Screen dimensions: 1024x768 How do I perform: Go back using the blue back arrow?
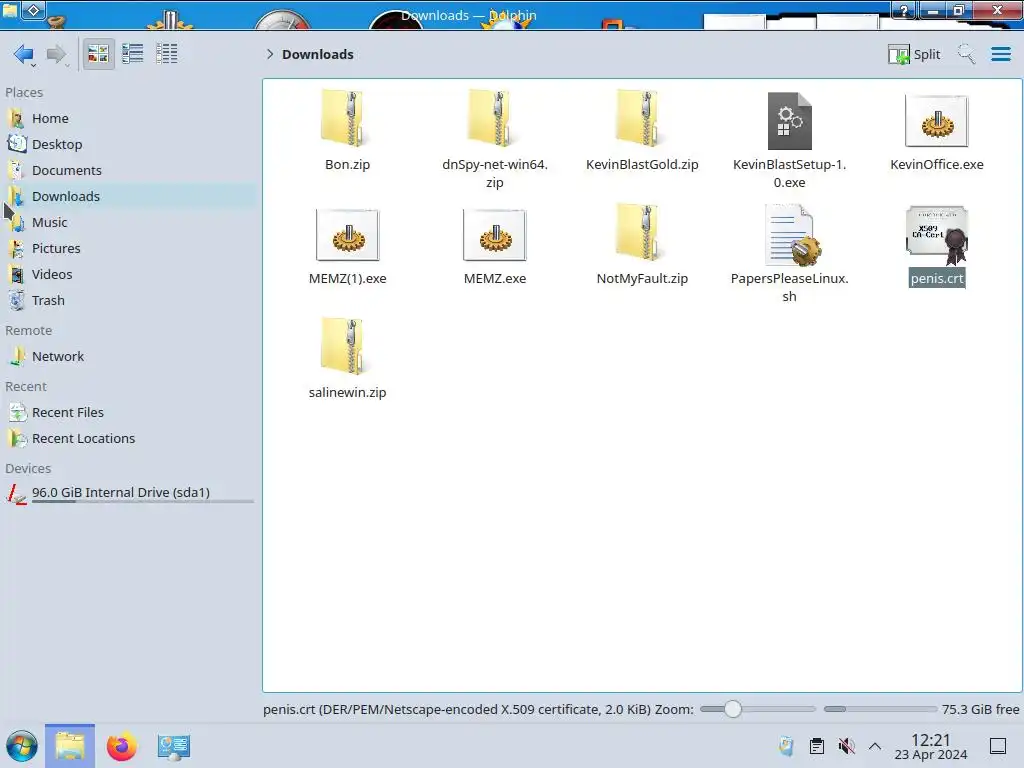(x=24, y=54)
